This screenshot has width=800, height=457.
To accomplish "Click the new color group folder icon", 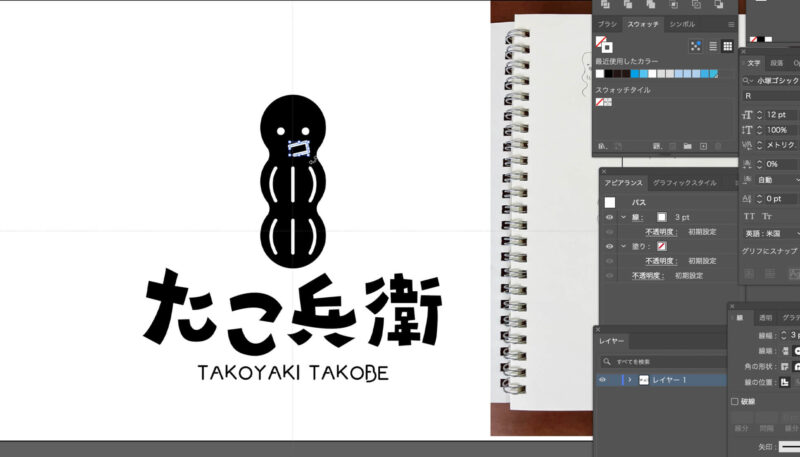I will (x=687, y=146).
